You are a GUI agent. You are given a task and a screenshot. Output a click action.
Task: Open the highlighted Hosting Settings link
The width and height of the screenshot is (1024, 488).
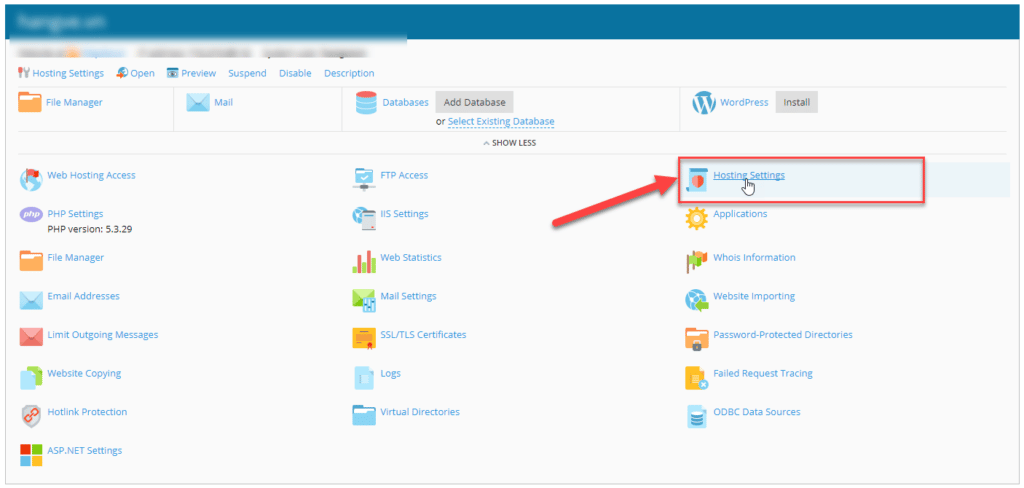(x=748, y=176)
